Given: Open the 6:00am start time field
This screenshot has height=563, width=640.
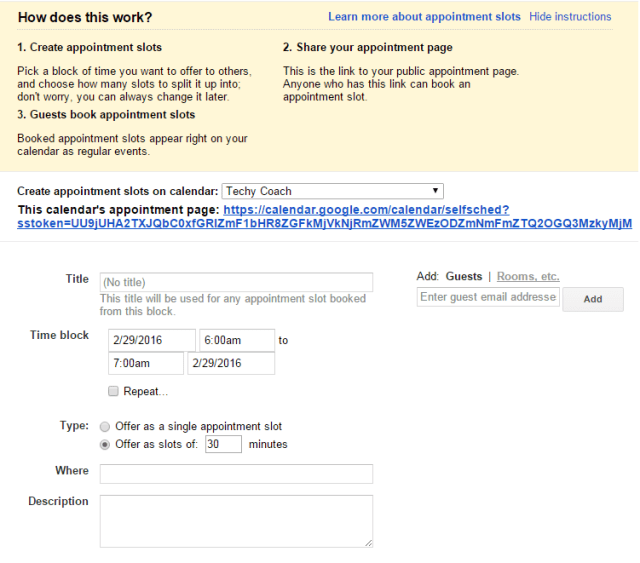Looking at the screenshot, I should (x=236, y=340).
